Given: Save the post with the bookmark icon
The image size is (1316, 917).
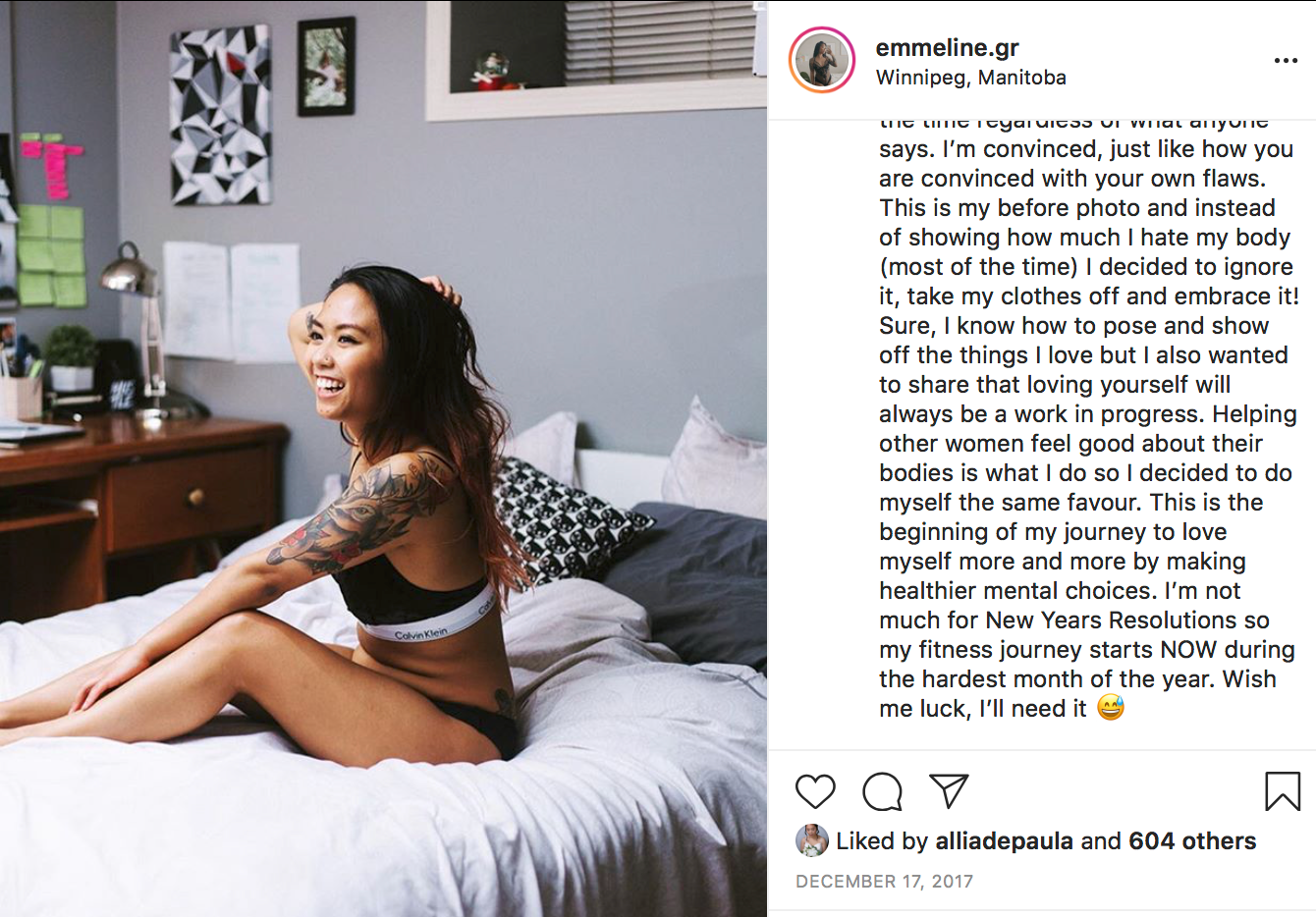Looking at the screenshot, I should [1283, 791].
